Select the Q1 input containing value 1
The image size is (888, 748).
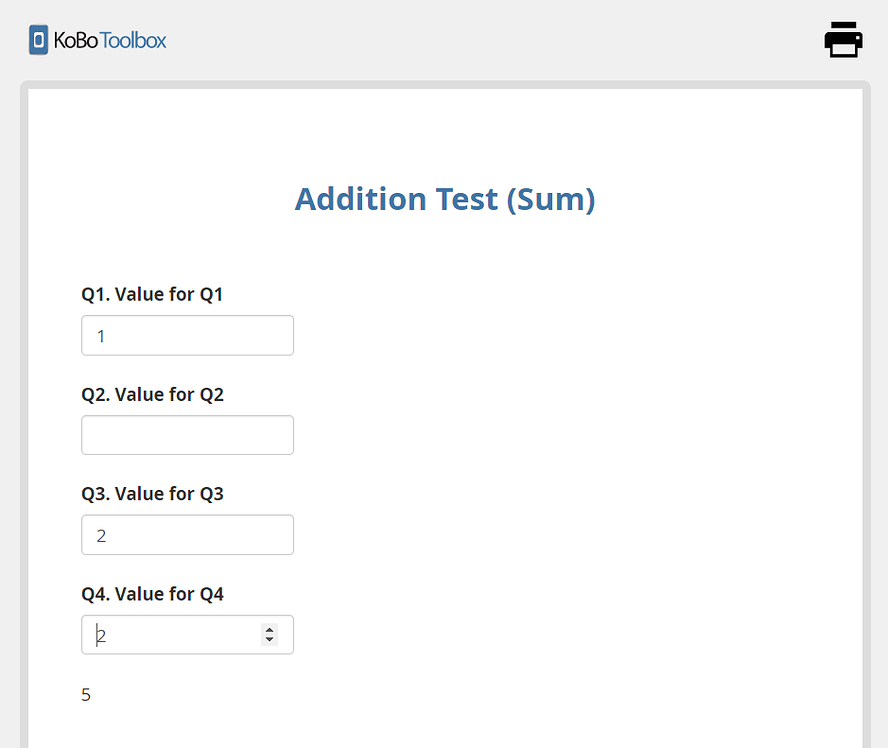pyautogui.click(x=187, y=335)
